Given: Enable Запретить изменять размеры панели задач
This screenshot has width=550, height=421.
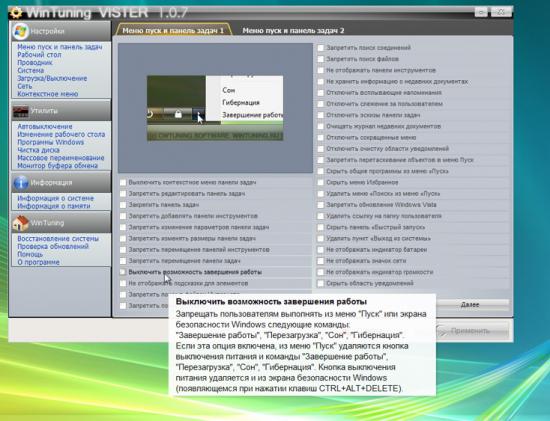Looking at the screenshot, I should [123, 239].
